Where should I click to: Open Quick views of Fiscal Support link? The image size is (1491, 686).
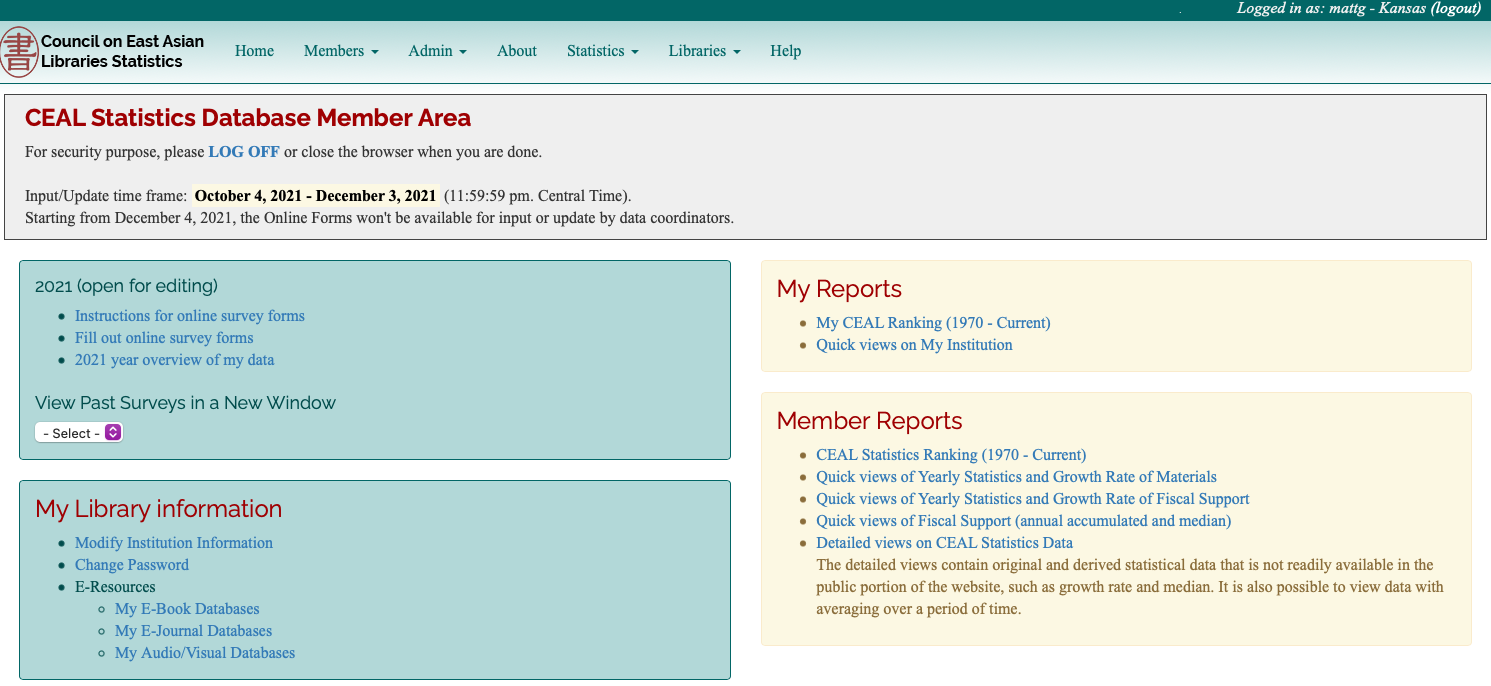coord(1023,521)
